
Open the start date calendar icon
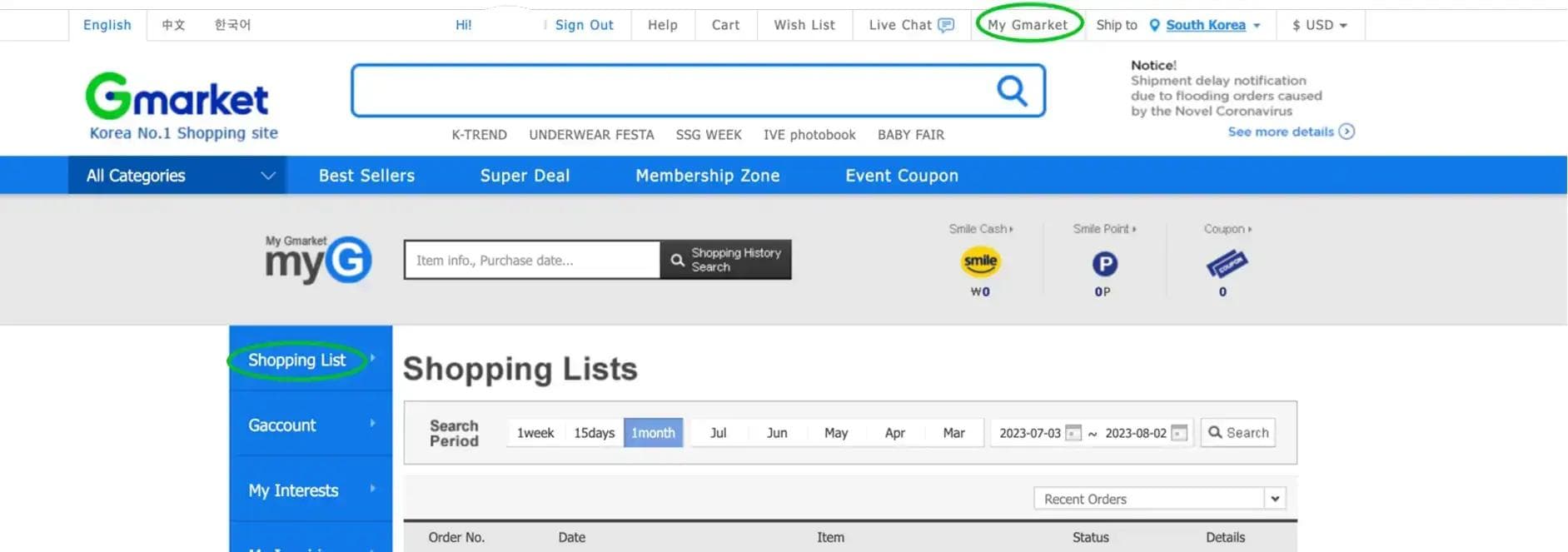click(1073, 433)
